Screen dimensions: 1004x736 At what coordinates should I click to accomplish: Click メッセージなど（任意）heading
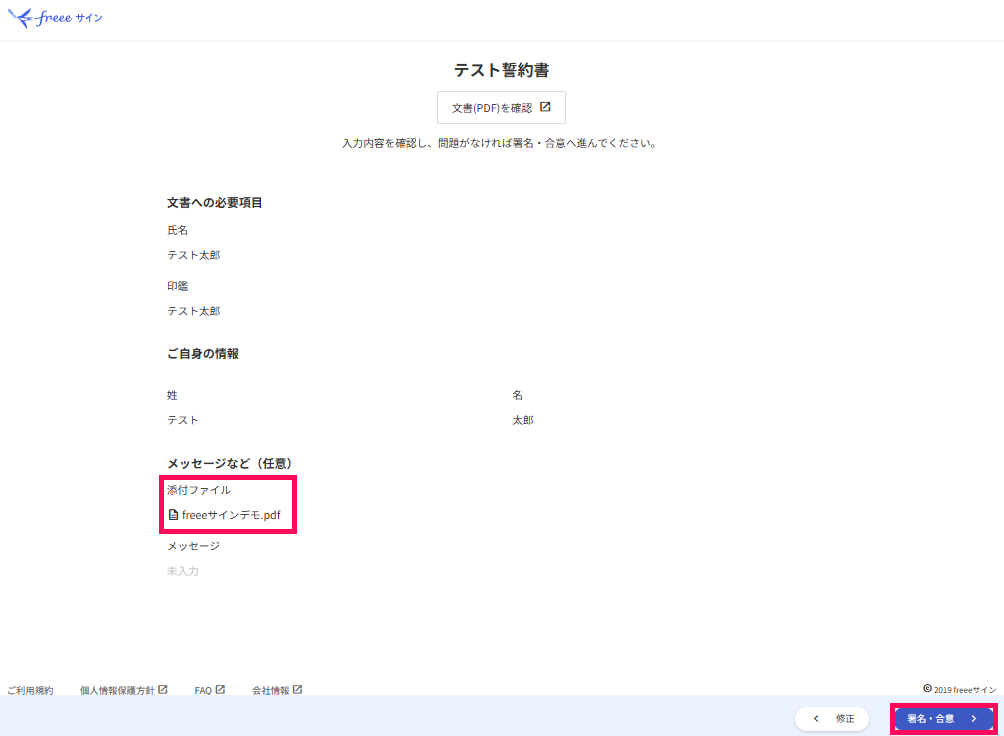pyautogui.click(x=230, y=463)
